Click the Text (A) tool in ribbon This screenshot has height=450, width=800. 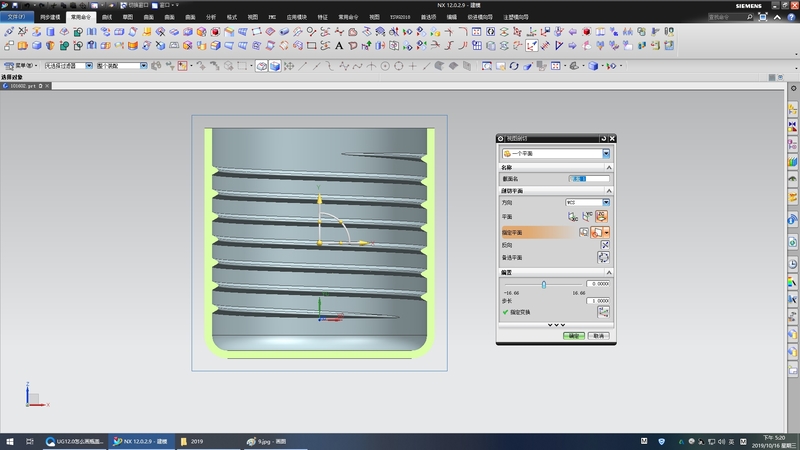pyautogui.click(x=340, y=45)
